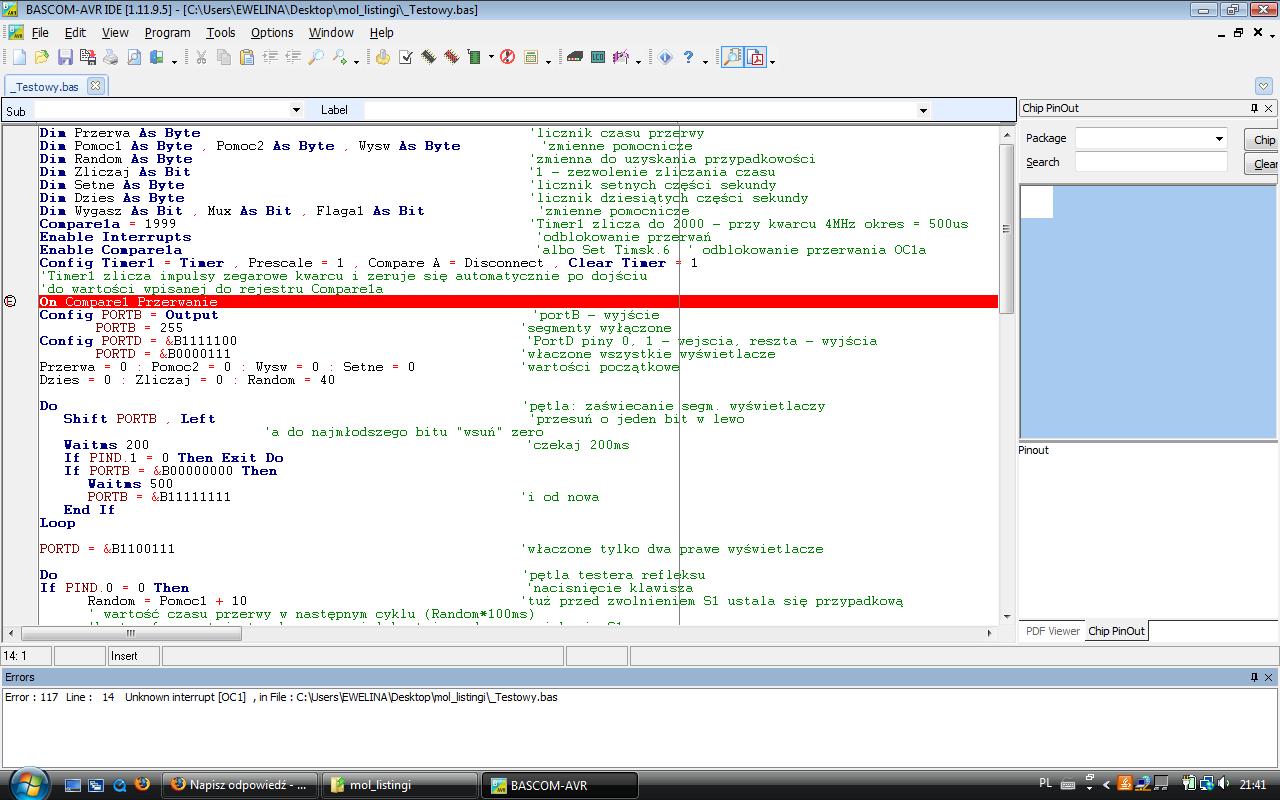Open BASCOM-AVR from Windows taskbar
The width and height of the screenshot is (1280, 800).
click(560, 785)
